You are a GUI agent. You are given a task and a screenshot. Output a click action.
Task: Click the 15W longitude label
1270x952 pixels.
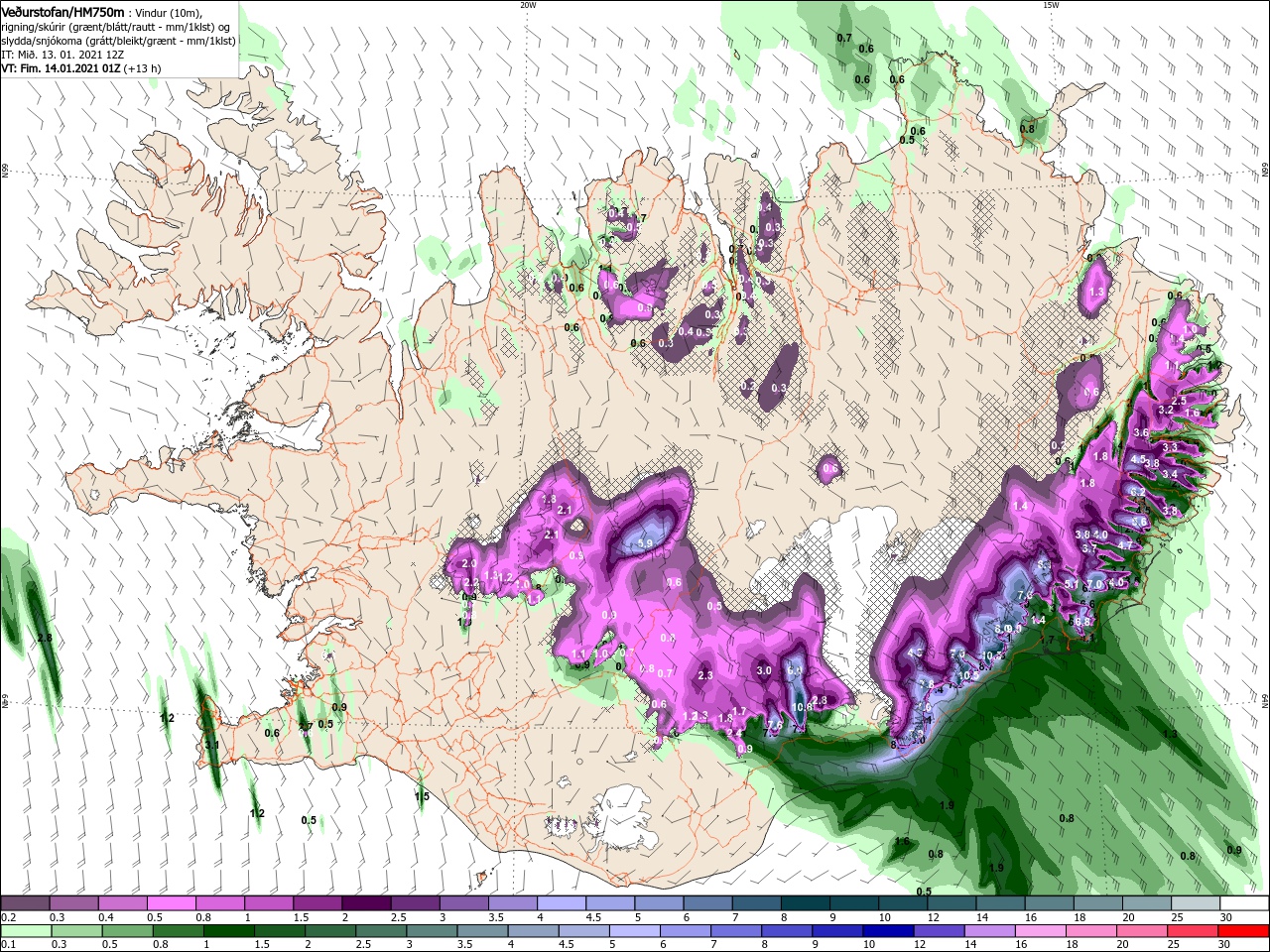point(1051,5)
